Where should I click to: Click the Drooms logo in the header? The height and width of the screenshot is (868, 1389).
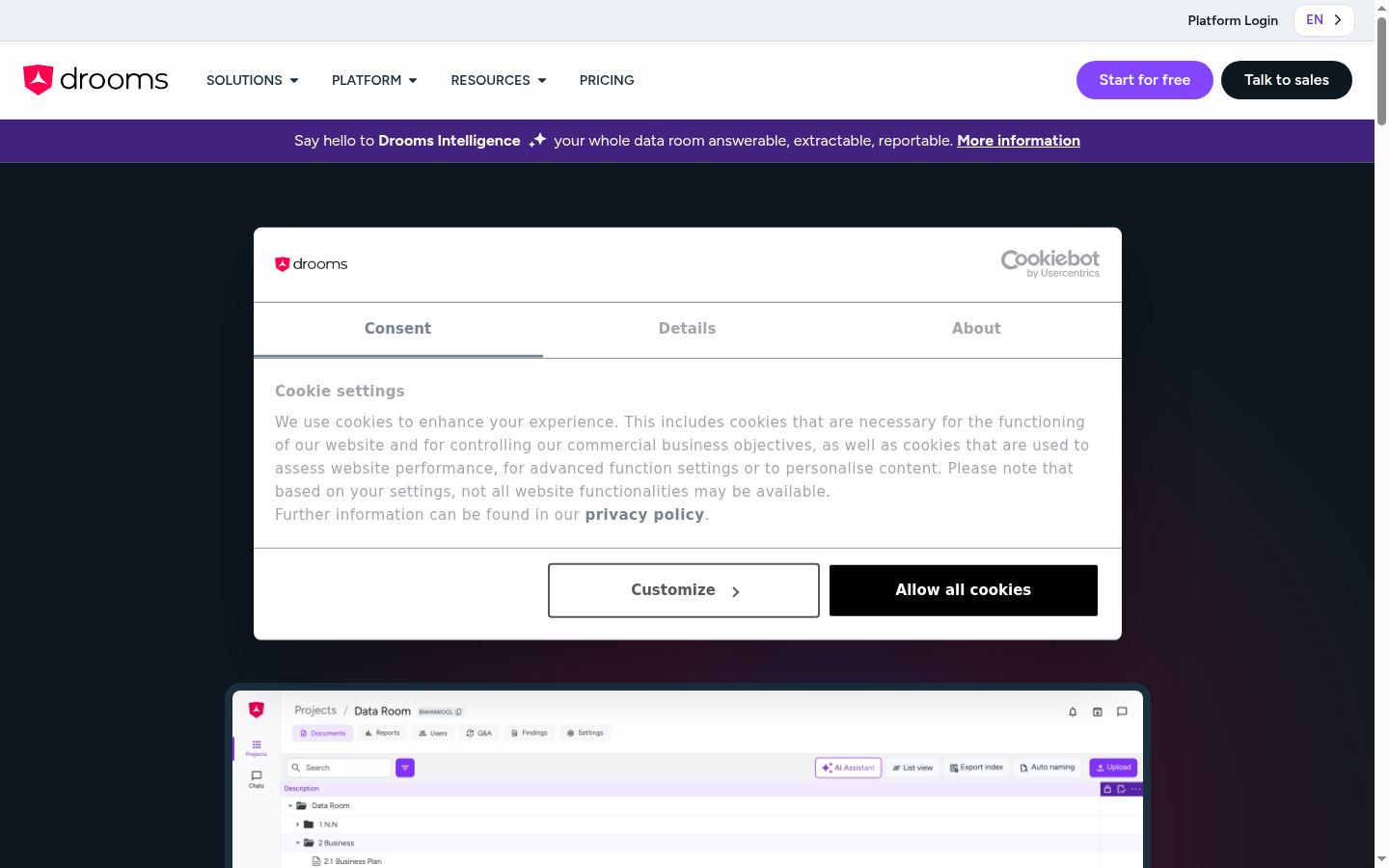(x=95, y=79)
